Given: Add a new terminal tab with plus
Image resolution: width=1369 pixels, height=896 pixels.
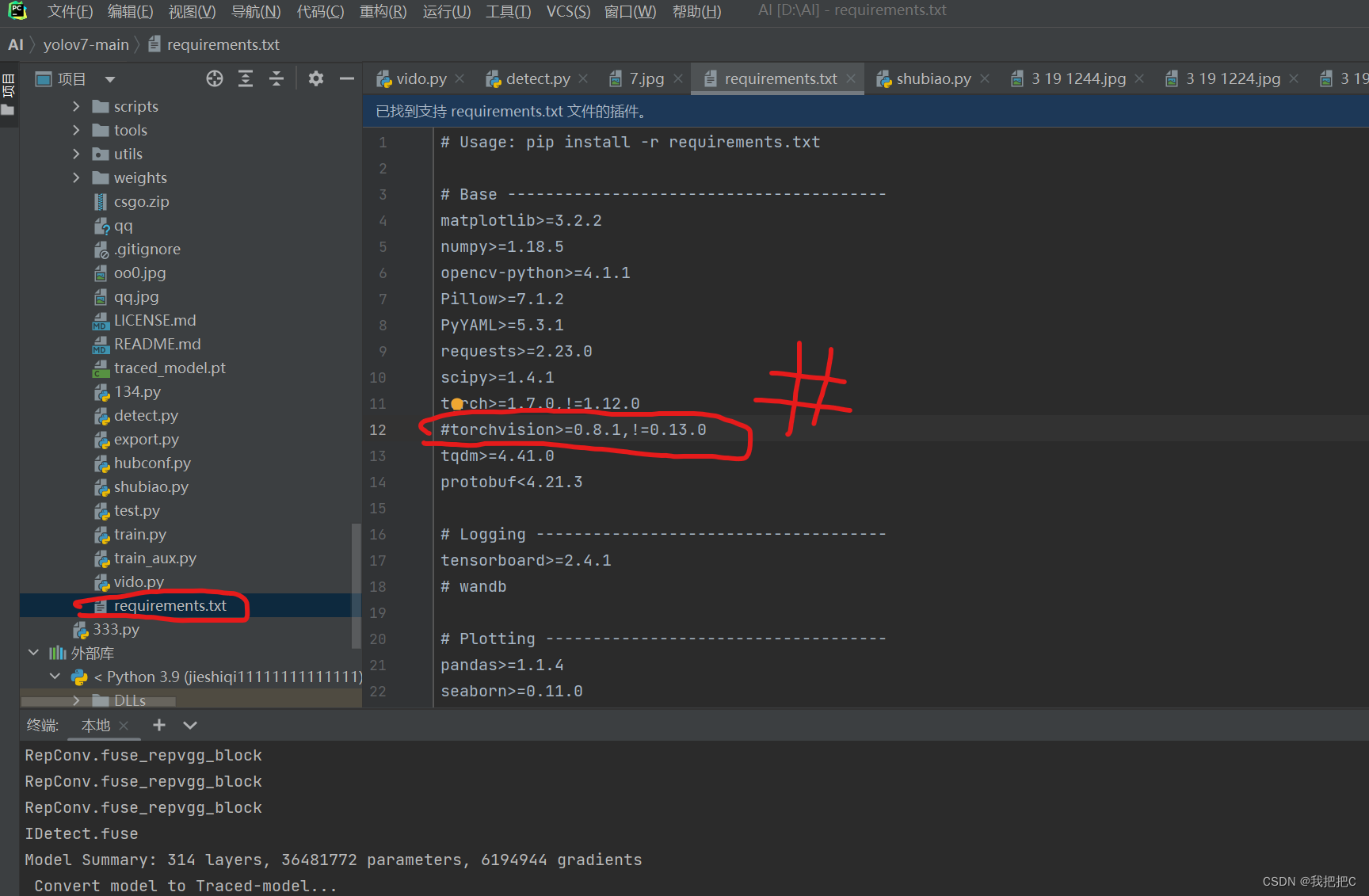Looking at the screenshot, I should pyautogui.click(x=159, y=725).
